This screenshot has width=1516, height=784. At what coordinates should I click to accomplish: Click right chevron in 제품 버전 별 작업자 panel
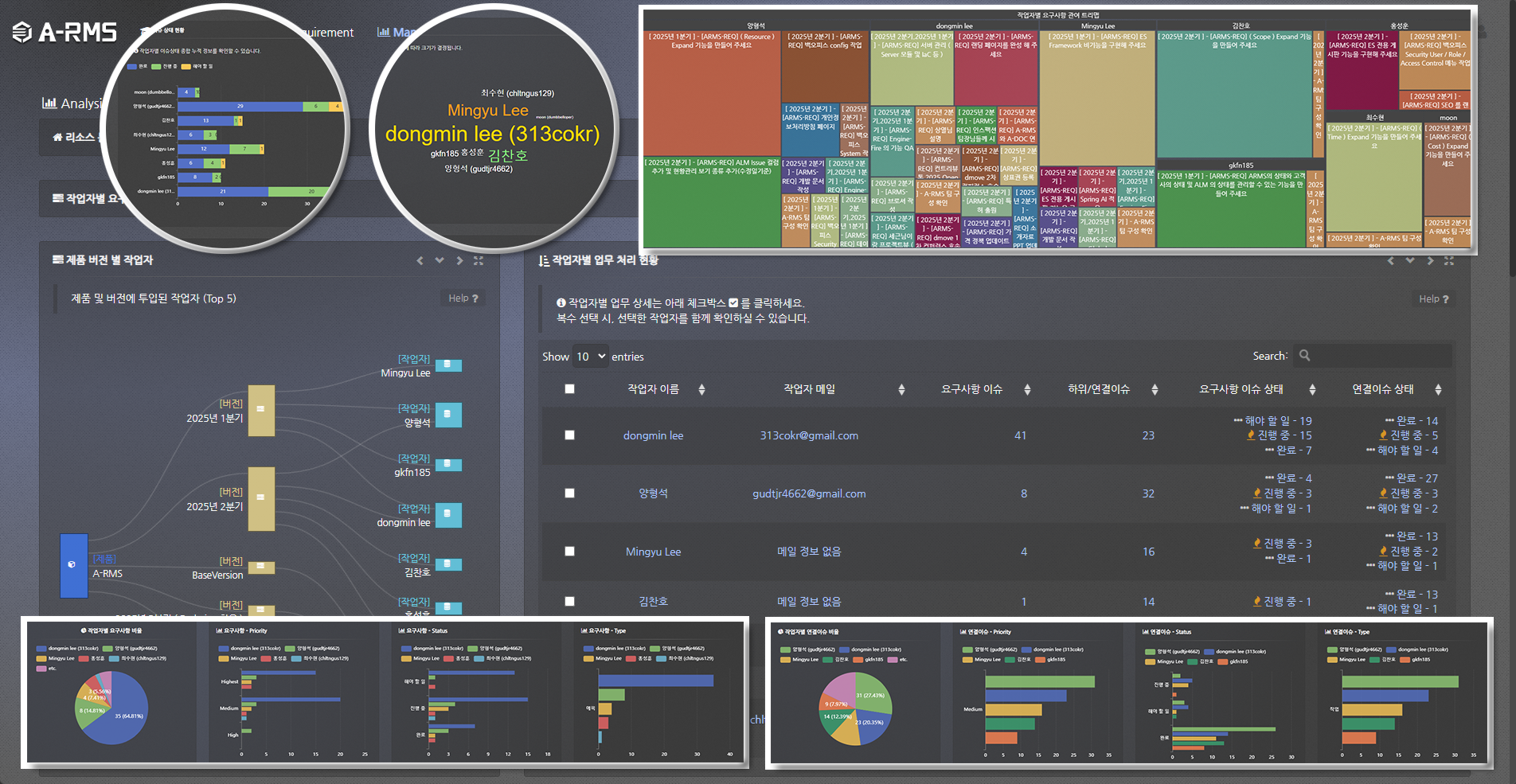[x=459, y=260]
